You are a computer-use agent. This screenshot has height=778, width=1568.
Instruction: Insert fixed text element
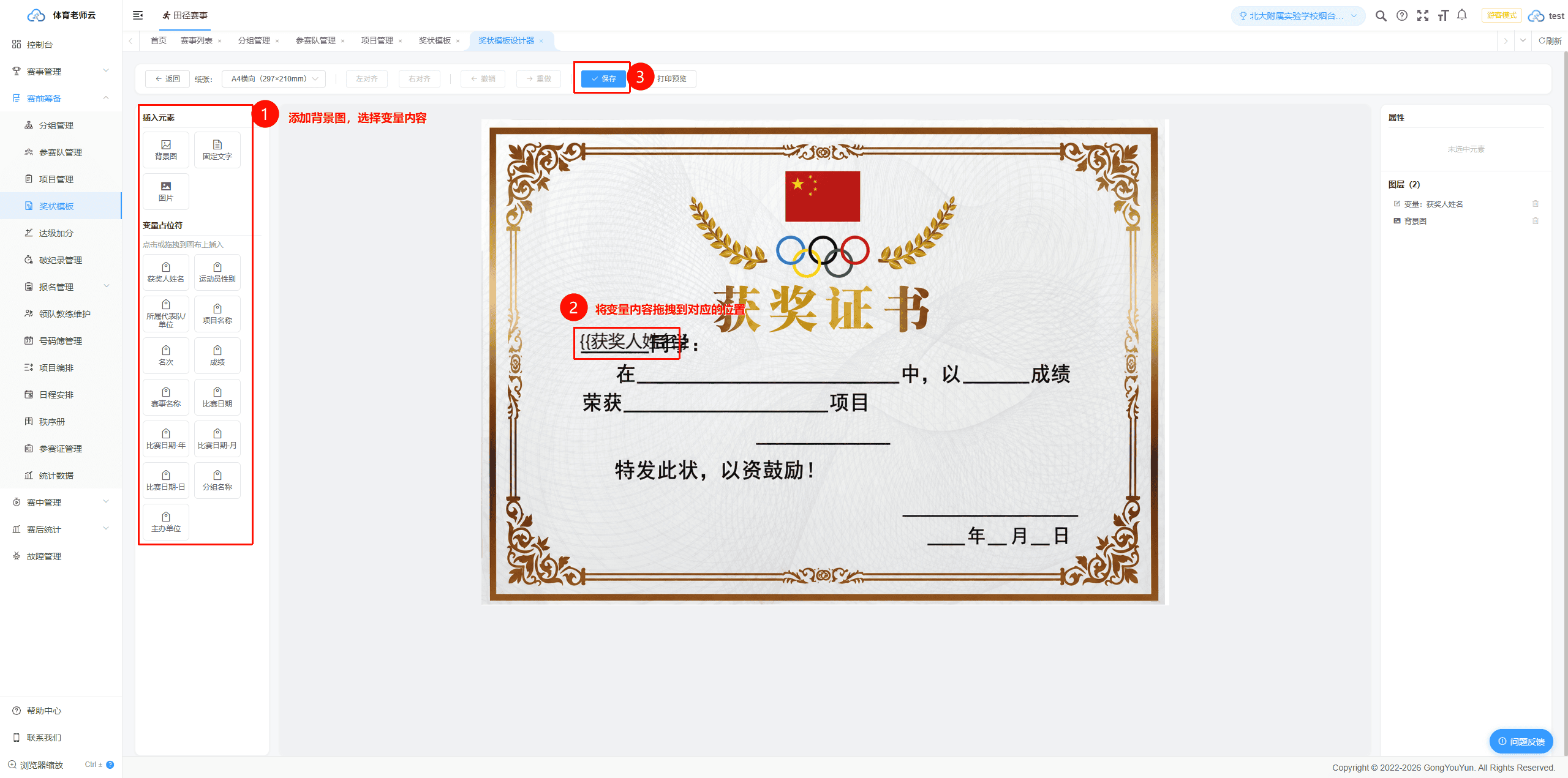(217, 150)
